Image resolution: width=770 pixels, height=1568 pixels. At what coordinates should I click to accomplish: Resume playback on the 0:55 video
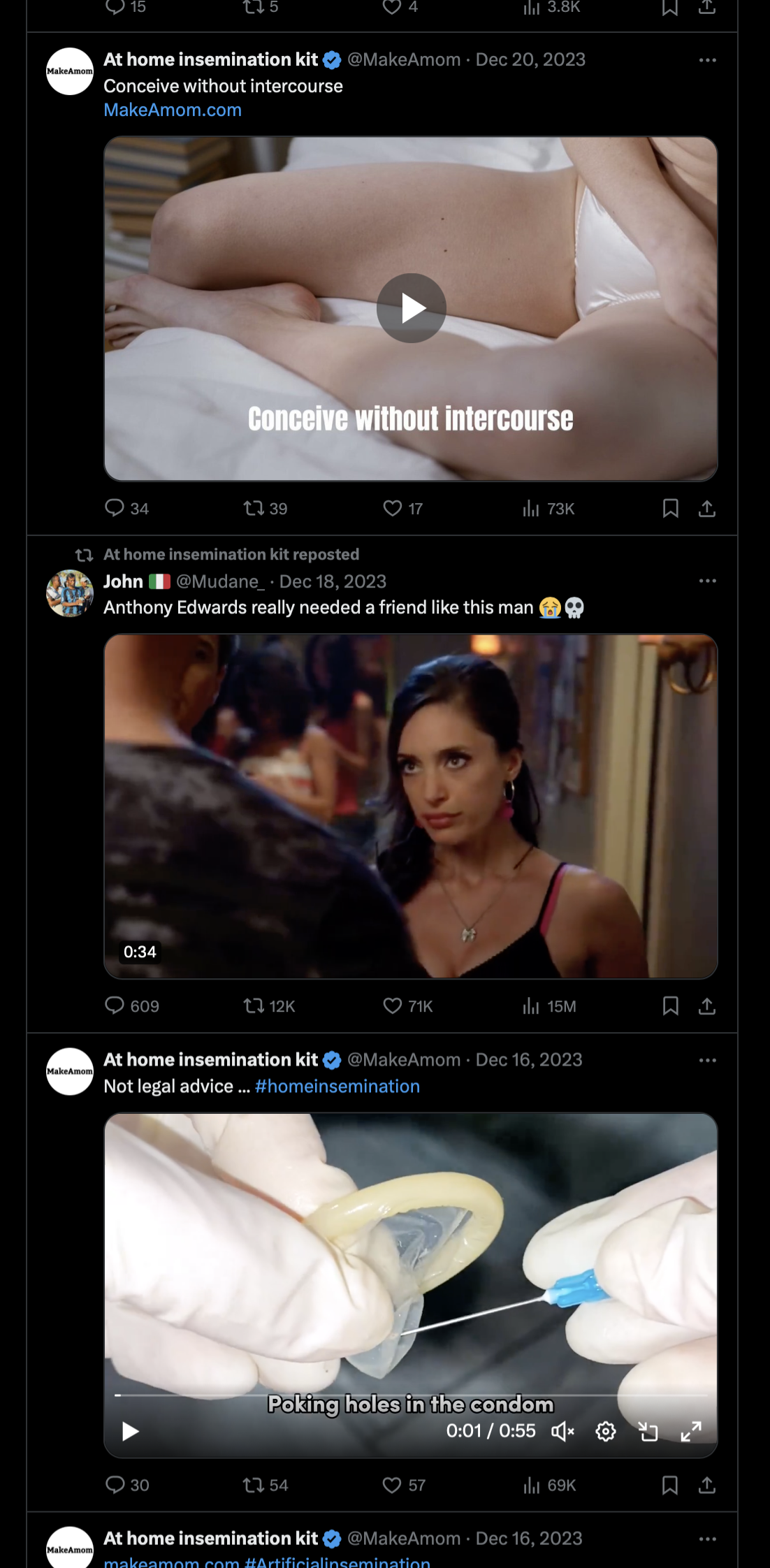point(130,1432)
